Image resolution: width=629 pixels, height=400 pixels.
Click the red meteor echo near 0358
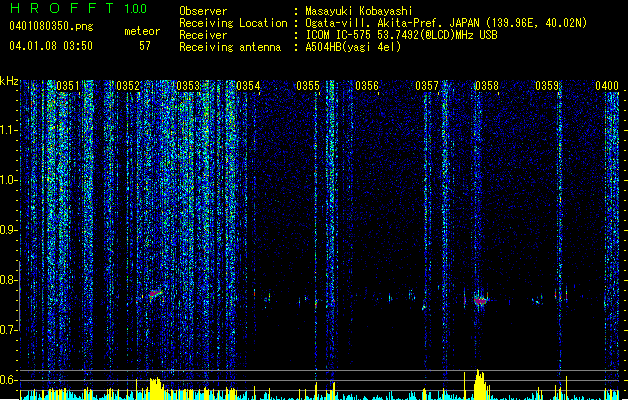click(480, 301)
